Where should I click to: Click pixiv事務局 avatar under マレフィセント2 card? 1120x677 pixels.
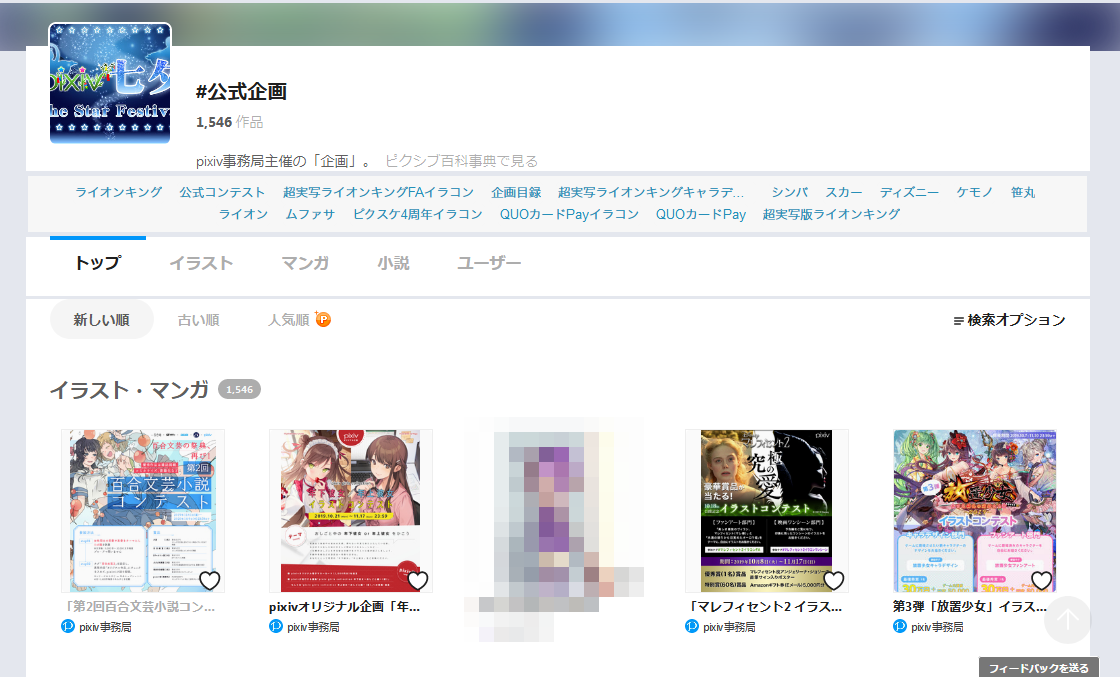[691, 626]
